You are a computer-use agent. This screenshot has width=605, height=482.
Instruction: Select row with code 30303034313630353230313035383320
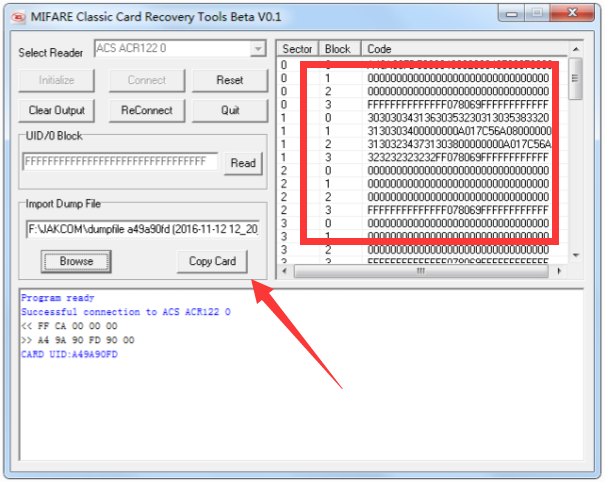422,118
